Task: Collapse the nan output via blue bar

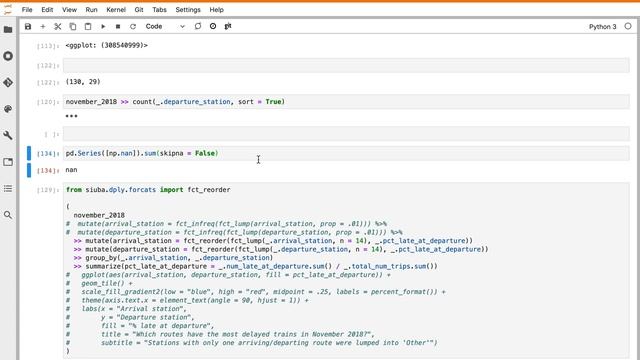Action: click(x=29, y=170)
